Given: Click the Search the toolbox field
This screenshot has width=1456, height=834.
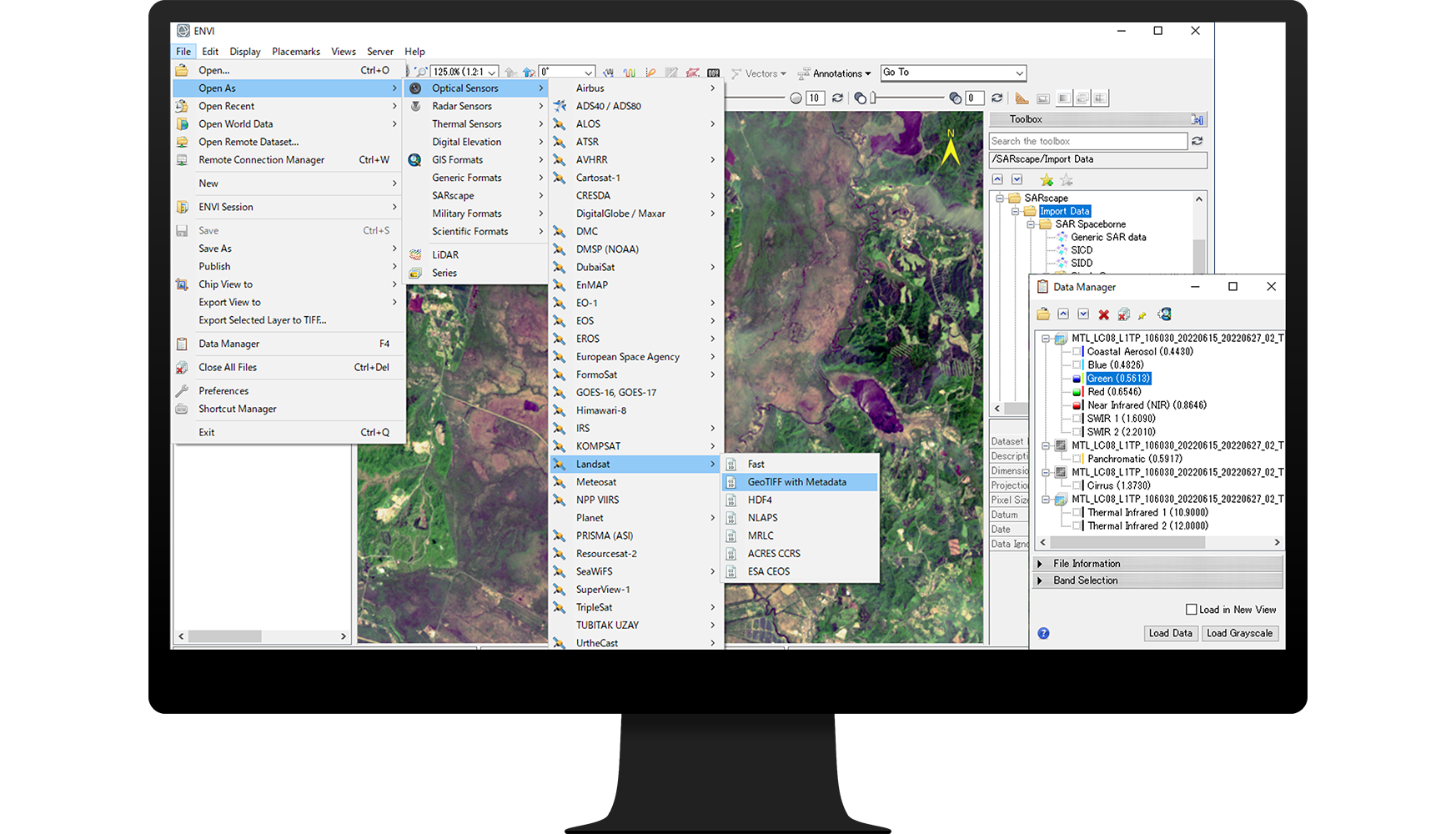Looking at the screenshot, I should tap(1087, 141).
